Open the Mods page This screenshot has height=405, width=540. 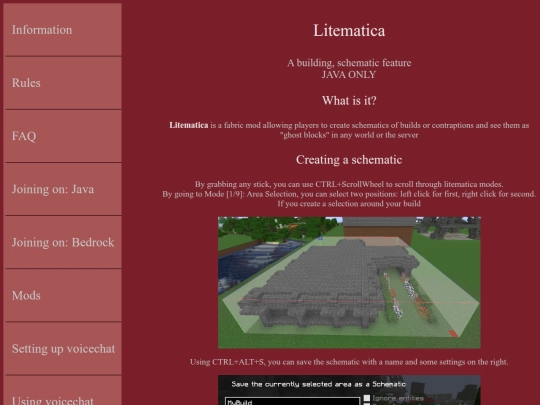tap(62, 295)
